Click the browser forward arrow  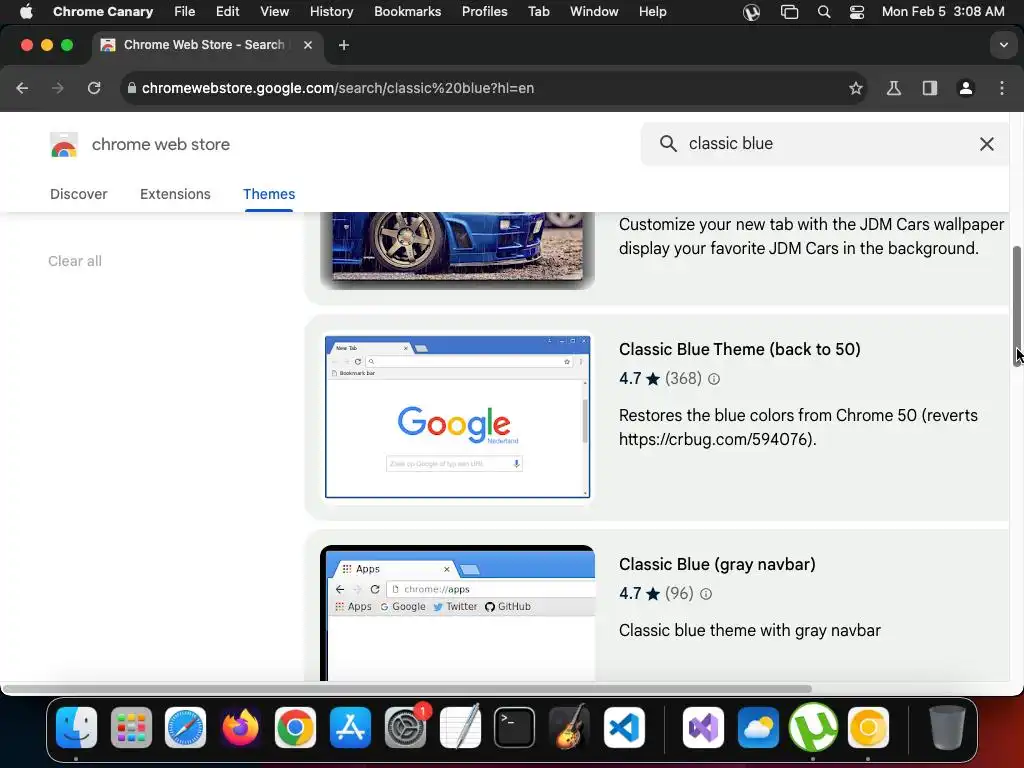(x=58, y=88)
